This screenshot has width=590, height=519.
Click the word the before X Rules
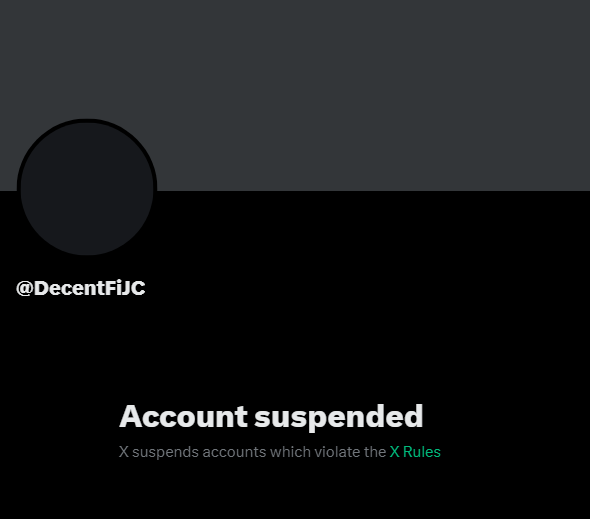374,452
